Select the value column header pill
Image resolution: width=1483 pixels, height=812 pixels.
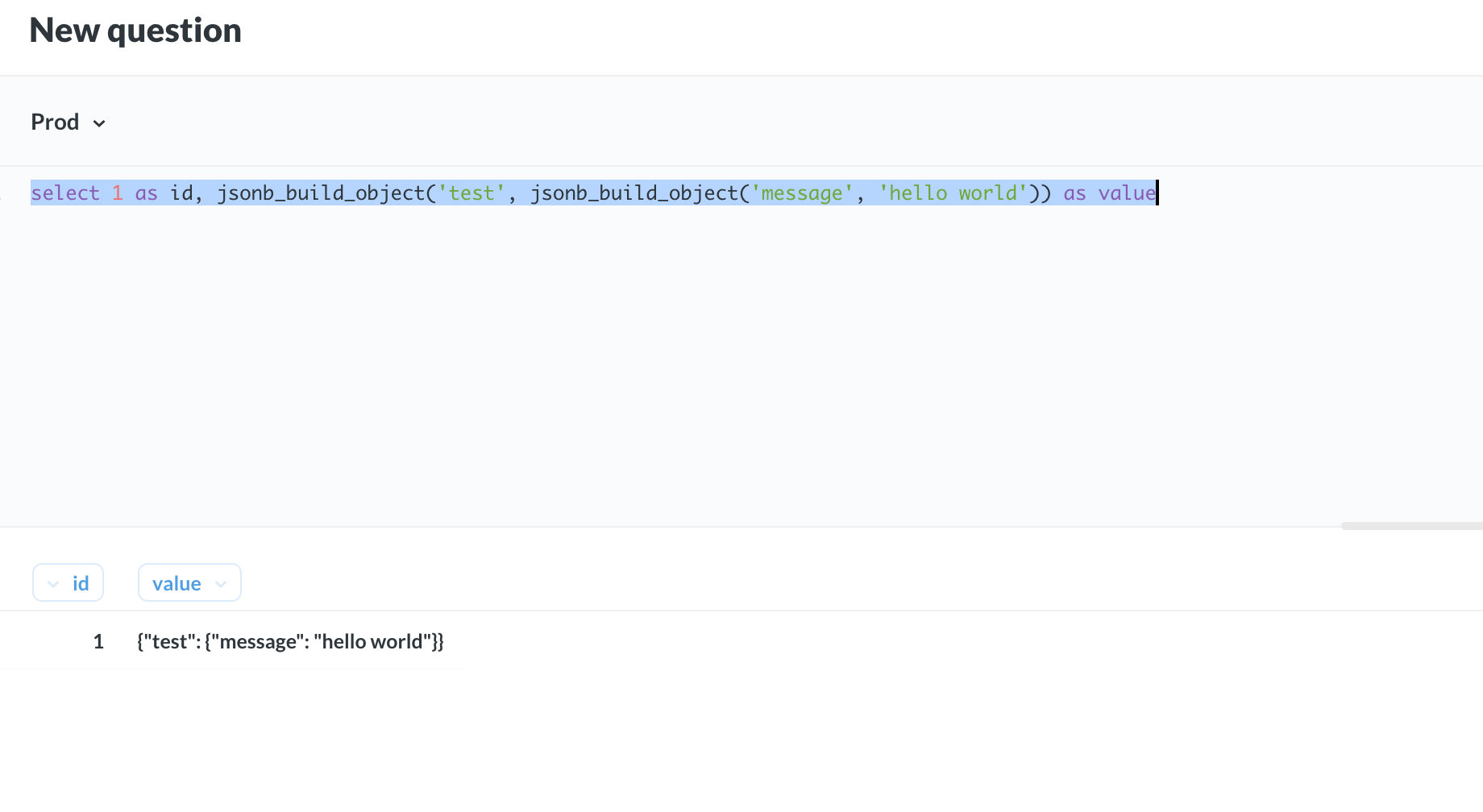coord(177,582)
